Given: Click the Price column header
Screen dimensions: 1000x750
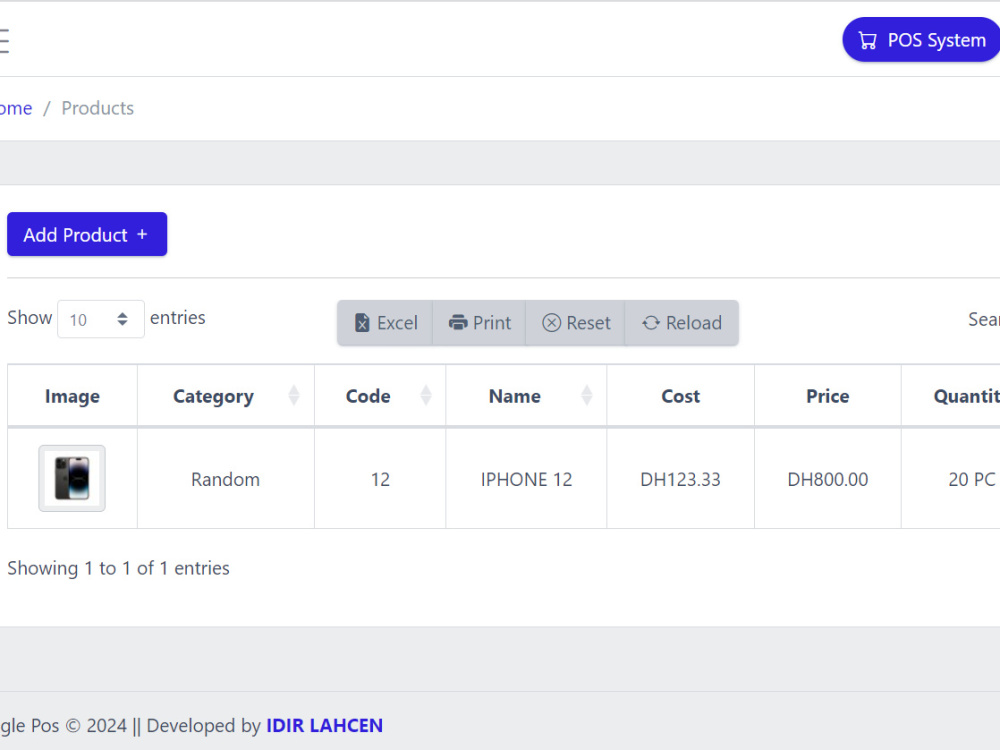Looking at the screenshot, I should point(828,396).
